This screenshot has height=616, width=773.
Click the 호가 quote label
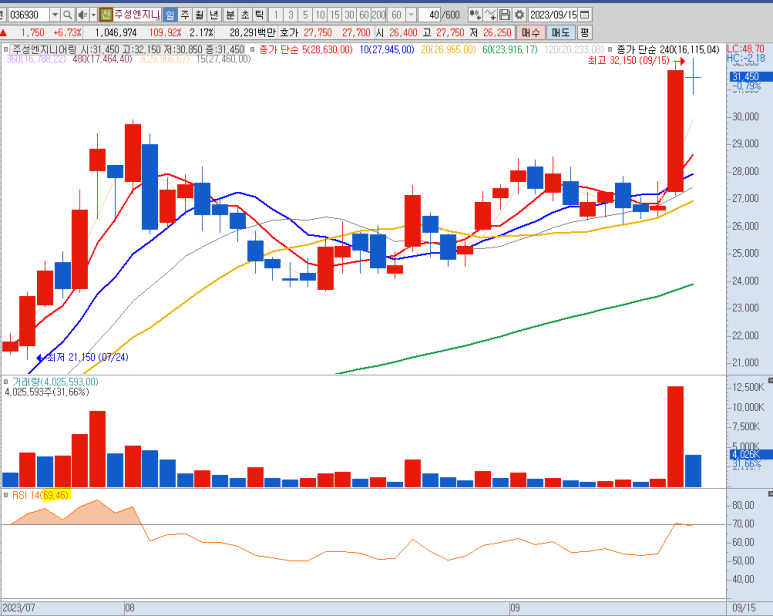click(x=289, y=33)
